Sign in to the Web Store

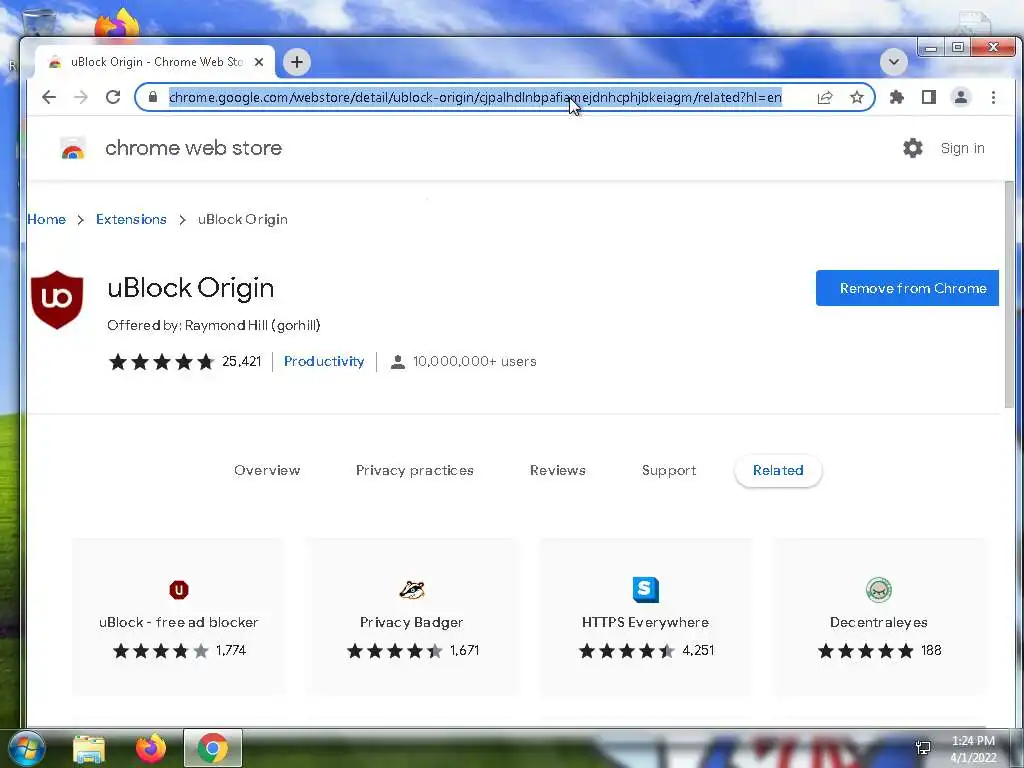click(x=962, y=148)
